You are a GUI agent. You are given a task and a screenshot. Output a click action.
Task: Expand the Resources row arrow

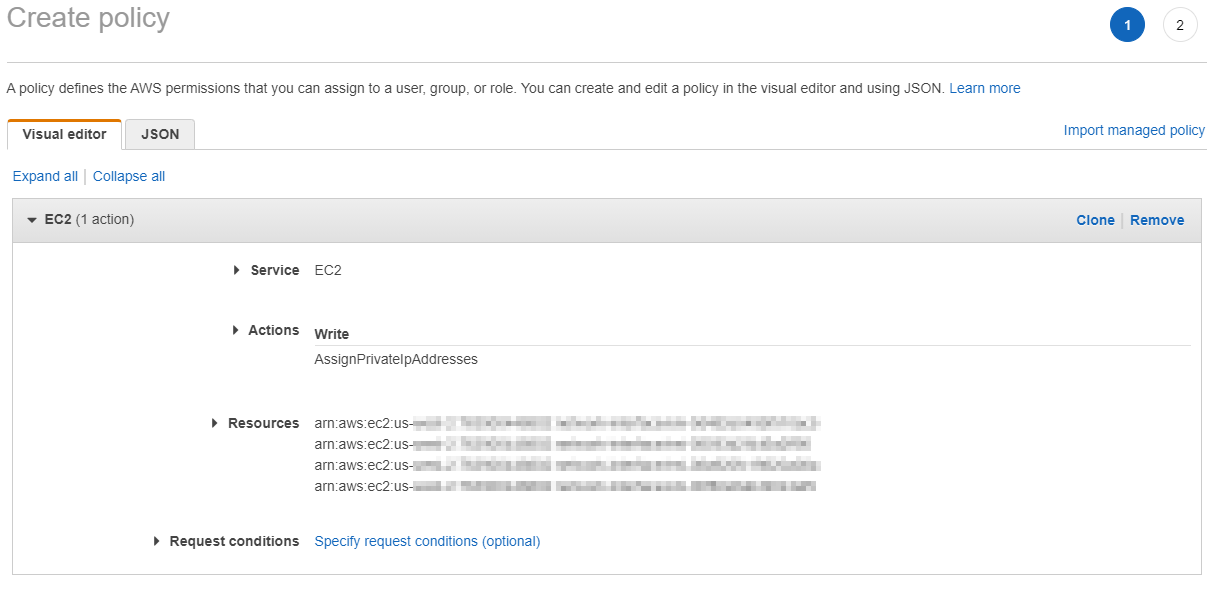pyautogui.click(x=215, y=423)
